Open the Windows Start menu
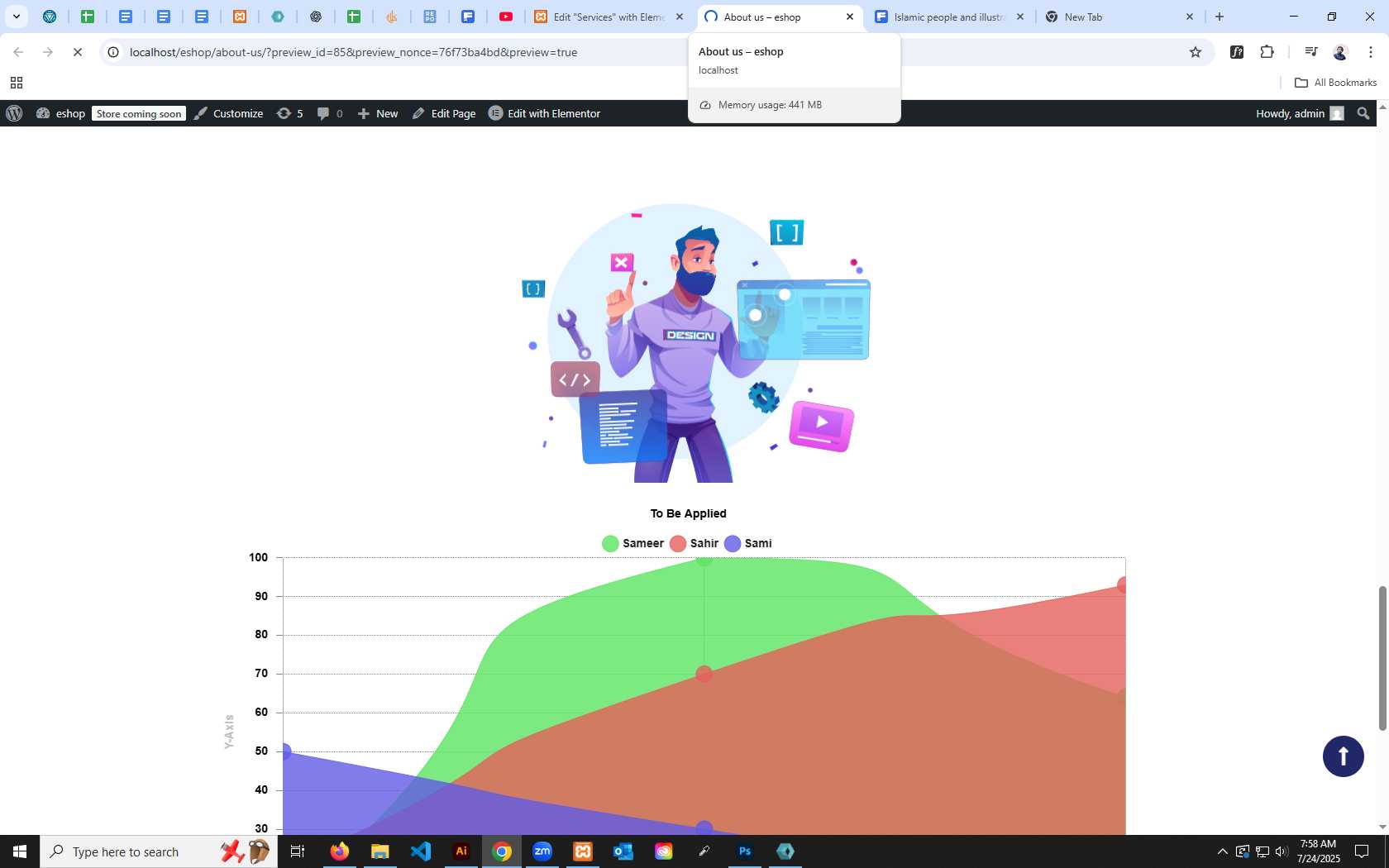 coord(20,851)
